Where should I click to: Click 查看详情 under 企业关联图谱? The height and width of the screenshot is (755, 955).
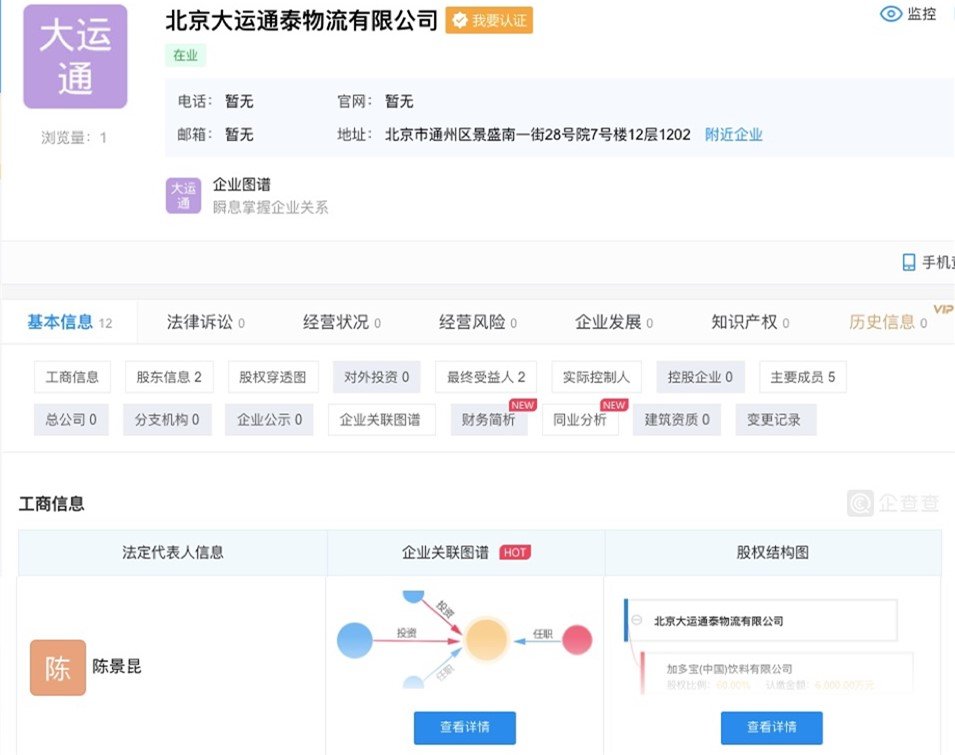(x=465, y=728)
